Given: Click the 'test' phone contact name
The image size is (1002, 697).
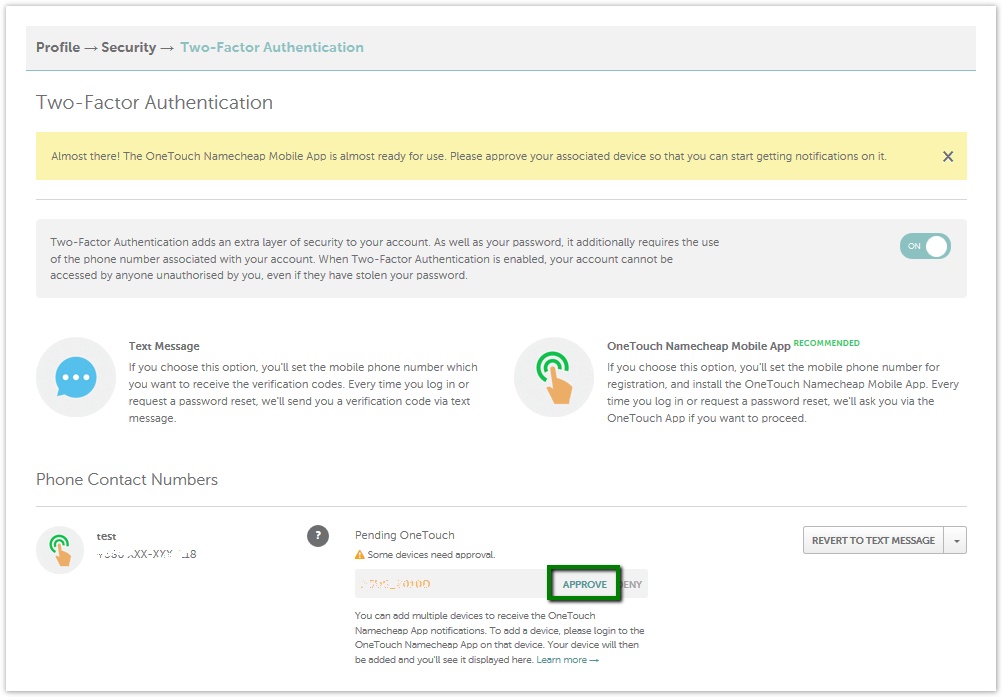Looking at the screenshot, I should click(106, 537).
